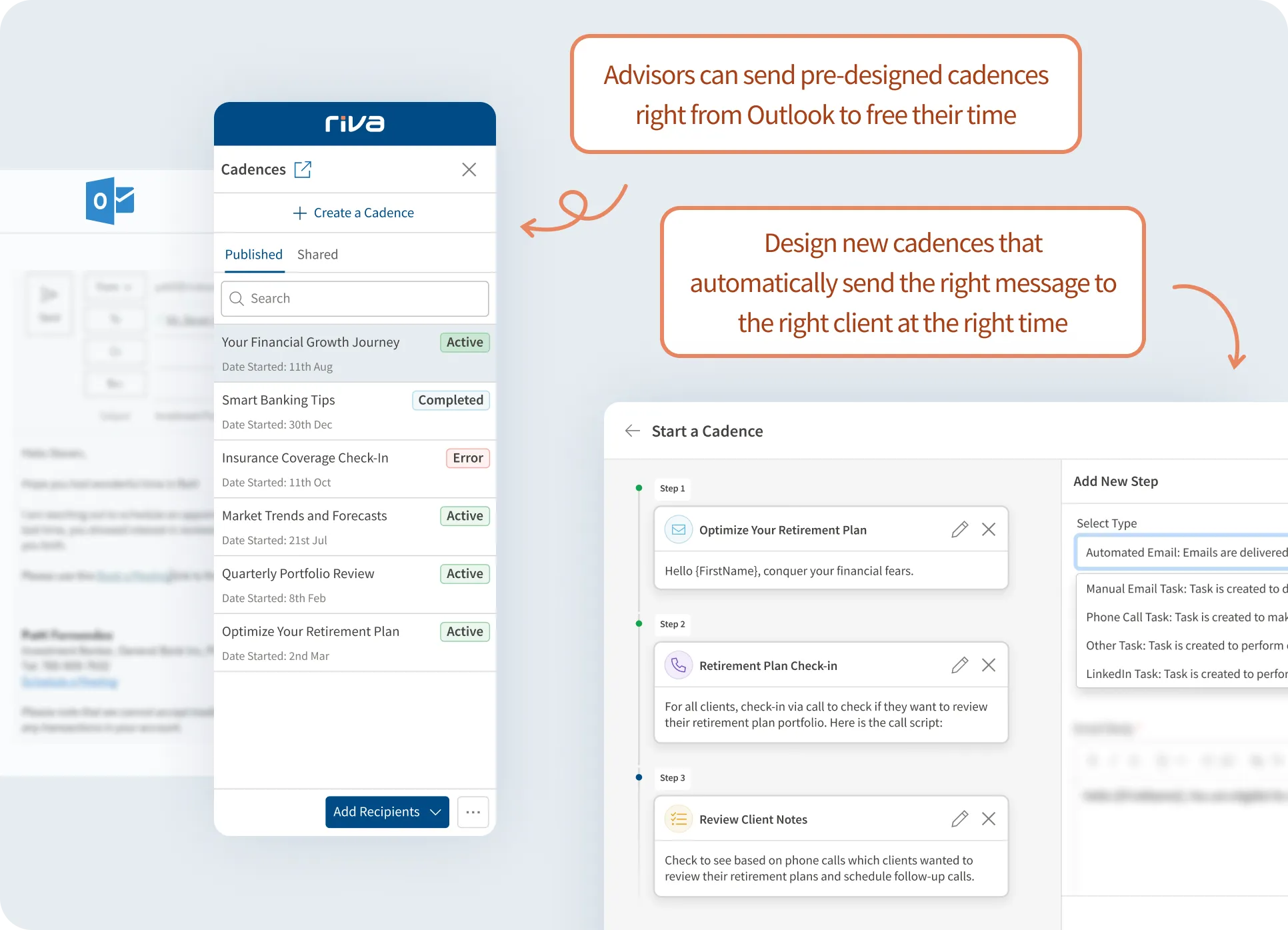
Task: Click the Search input field in Cadences
Action: tap(353, 297)
